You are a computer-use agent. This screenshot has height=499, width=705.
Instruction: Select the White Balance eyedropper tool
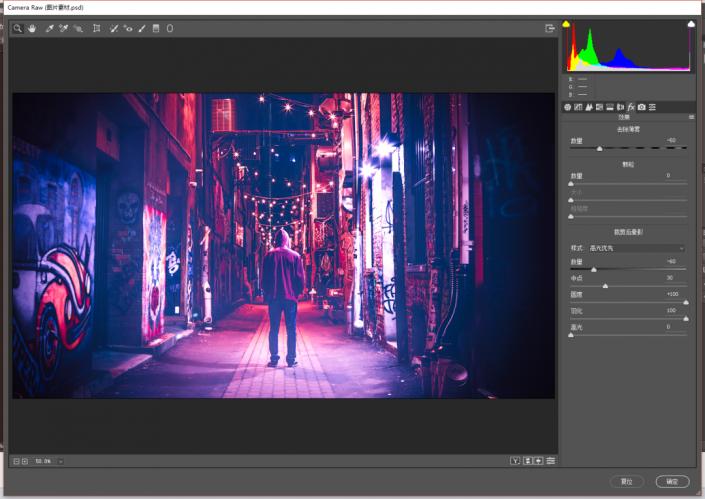[x=49, y=28]
